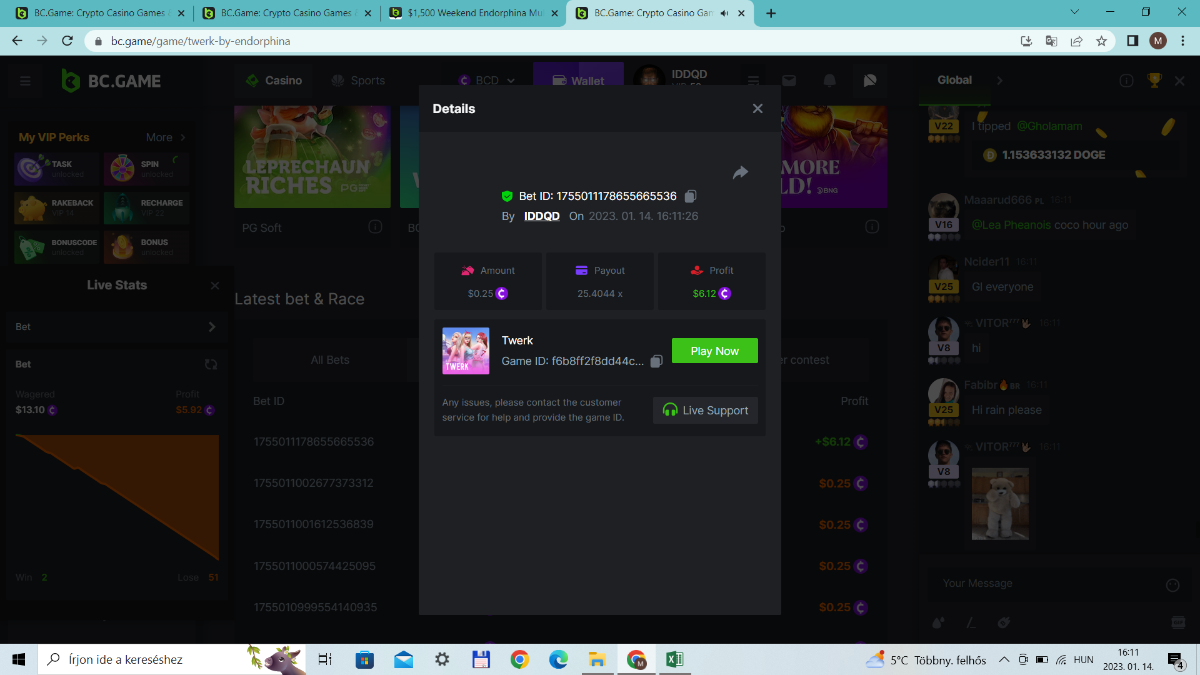The height and width of the screenshot is (675, 1200).
Task: Click the refresh icon in Live Stats
Action: coord(211,365)
